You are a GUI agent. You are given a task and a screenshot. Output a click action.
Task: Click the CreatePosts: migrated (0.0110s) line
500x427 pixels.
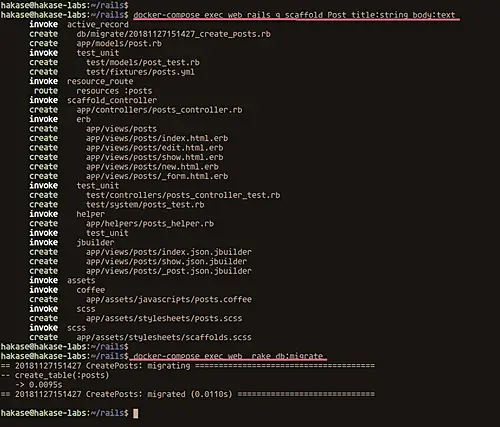pos(187,394)
